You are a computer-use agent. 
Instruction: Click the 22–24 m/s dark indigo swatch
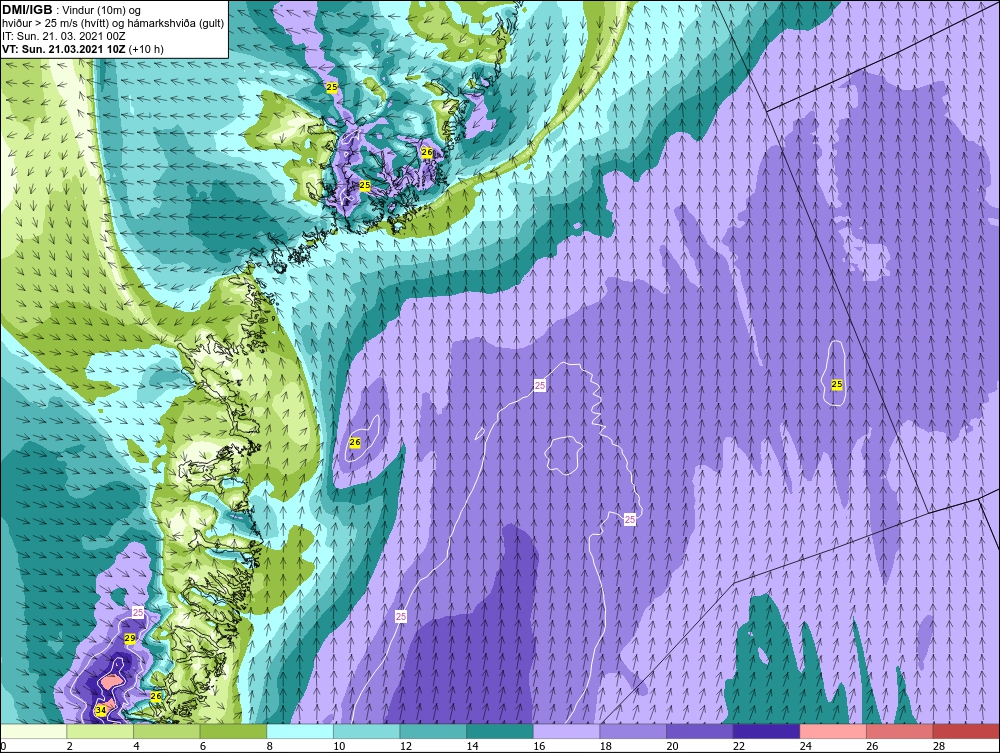(766, 731)
